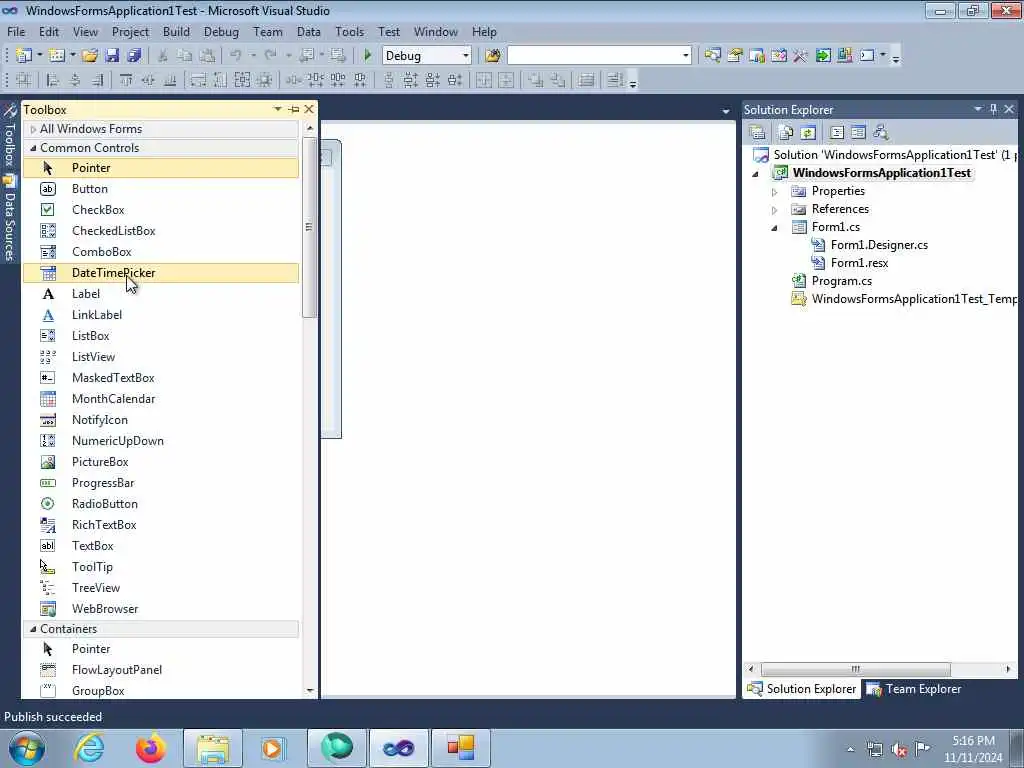
Task: Collapse the WindowsFormsApplication1Test project node
Action: click(x=756, y=174)
